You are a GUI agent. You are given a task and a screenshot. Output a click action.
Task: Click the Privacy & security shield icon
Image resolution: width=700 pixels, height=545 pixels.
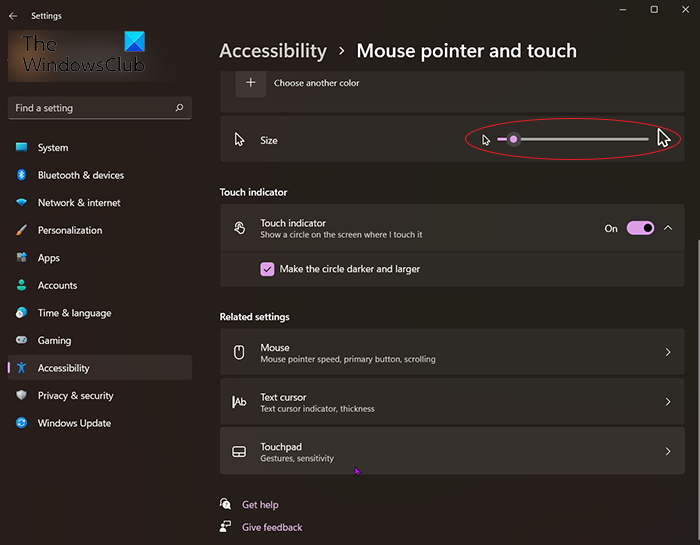point(21,396)
